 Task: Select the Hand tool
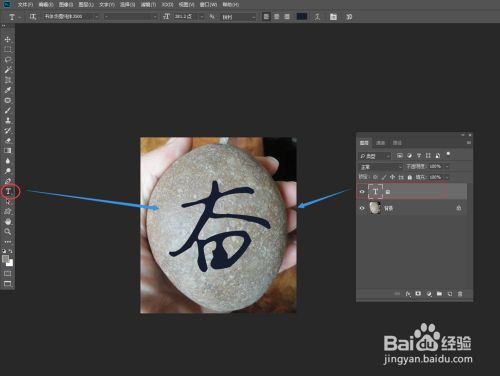[8, 221]
